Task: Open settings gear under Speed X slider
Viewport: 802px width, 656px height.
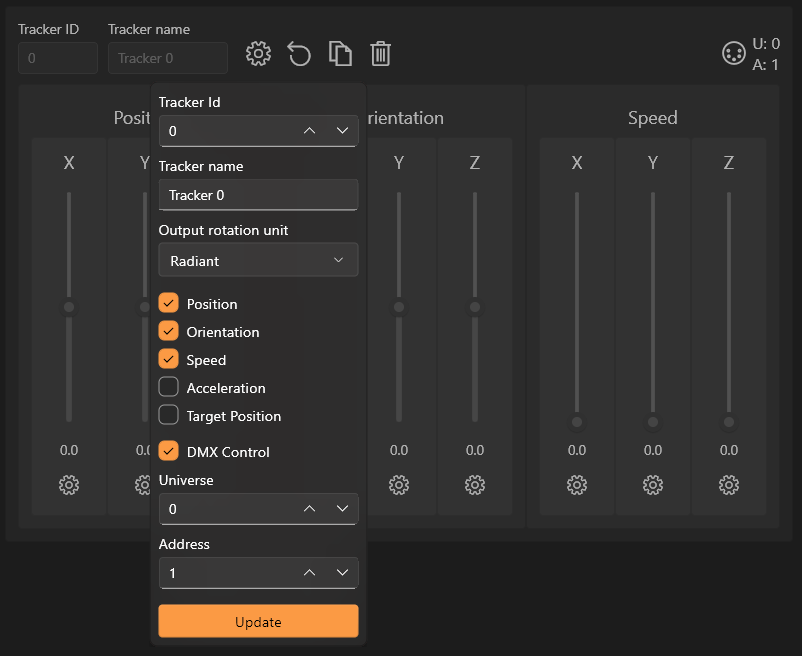Action: point(577,485)
